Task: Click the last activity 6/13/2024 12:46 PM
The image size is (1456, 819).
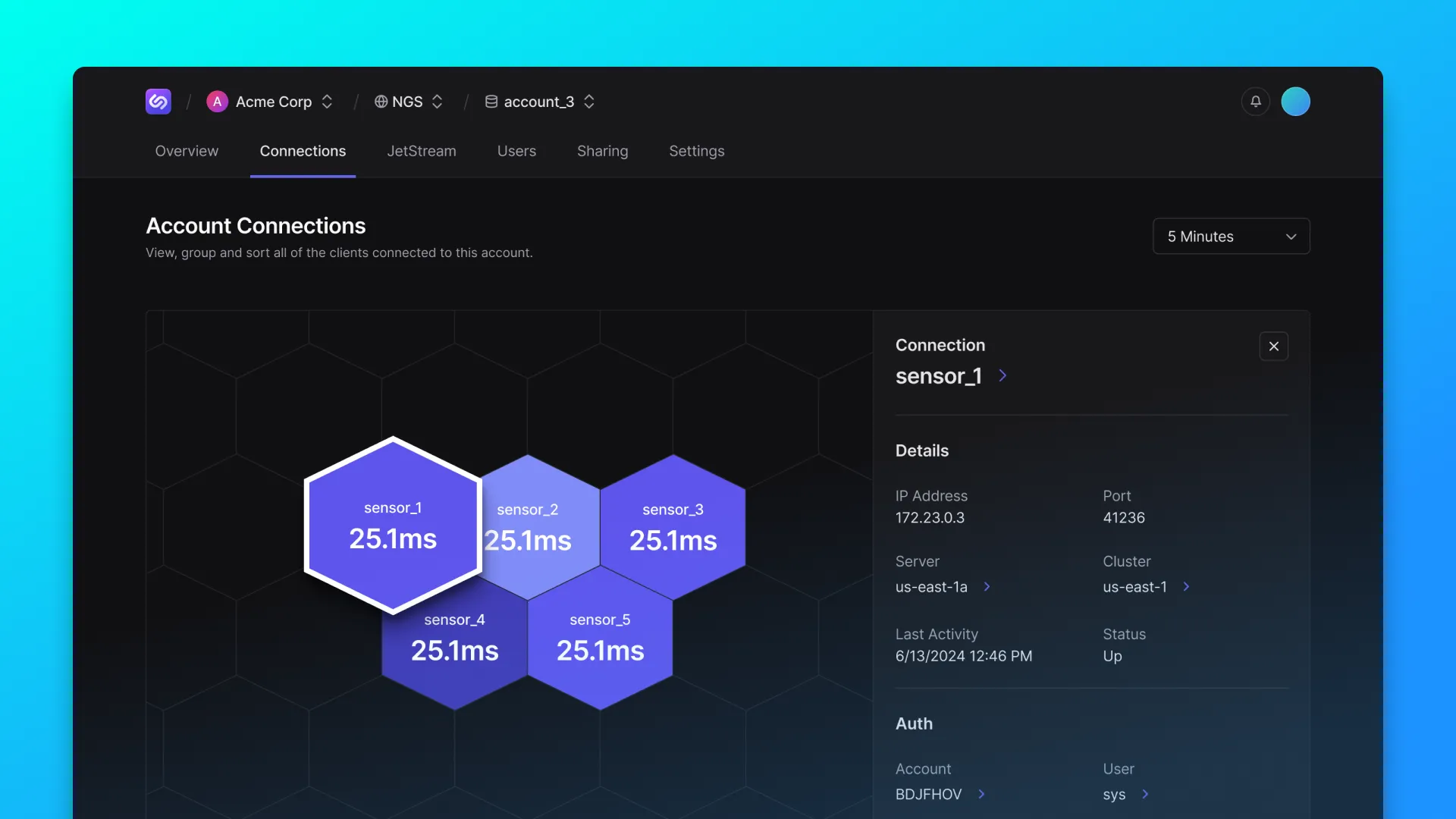Action: tap(964, 656)
